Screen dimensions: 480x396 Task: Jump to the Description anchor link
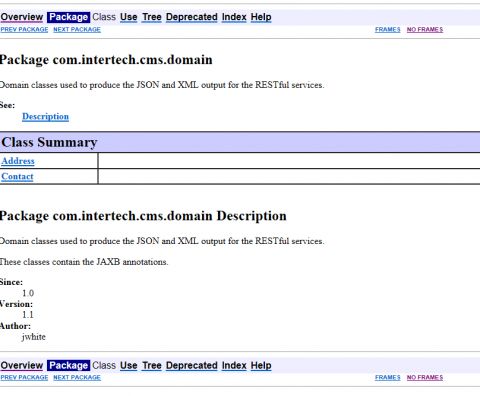45,117
